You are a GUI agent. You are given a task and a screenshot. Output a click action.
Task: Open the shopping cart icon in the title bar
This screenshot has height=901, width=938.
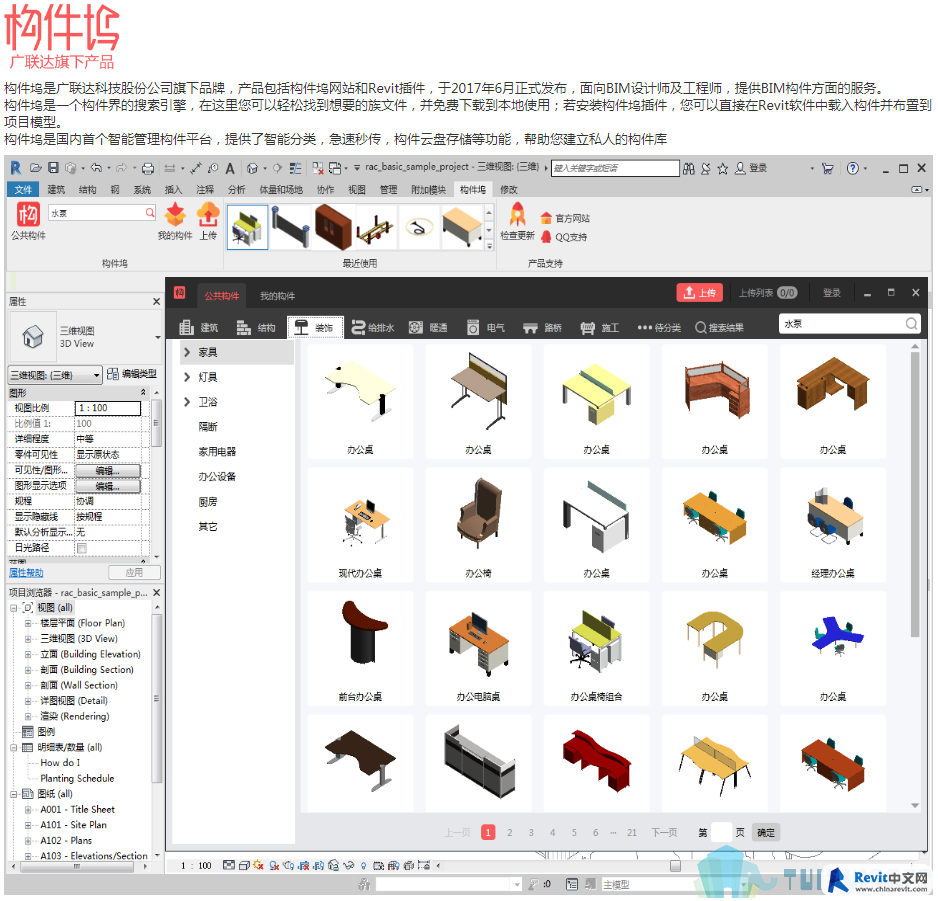coord(827,169)
